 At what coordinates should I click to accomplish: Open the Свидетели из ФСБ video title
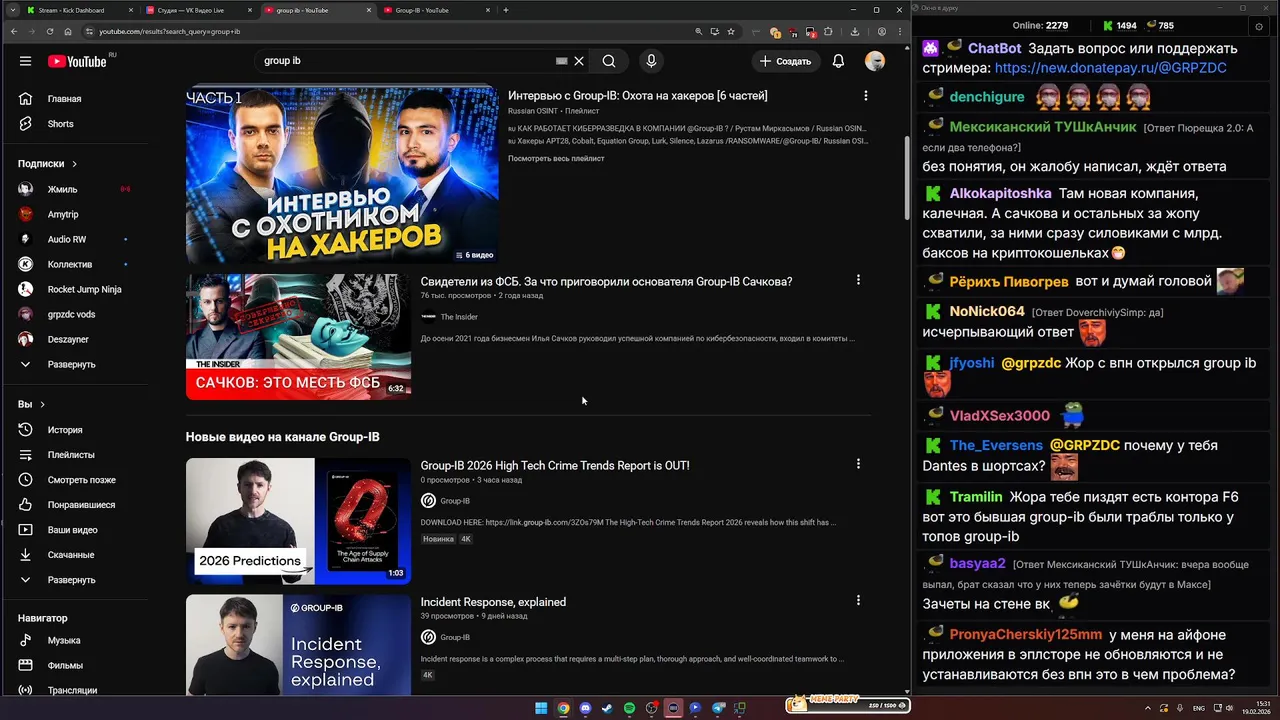606,282
